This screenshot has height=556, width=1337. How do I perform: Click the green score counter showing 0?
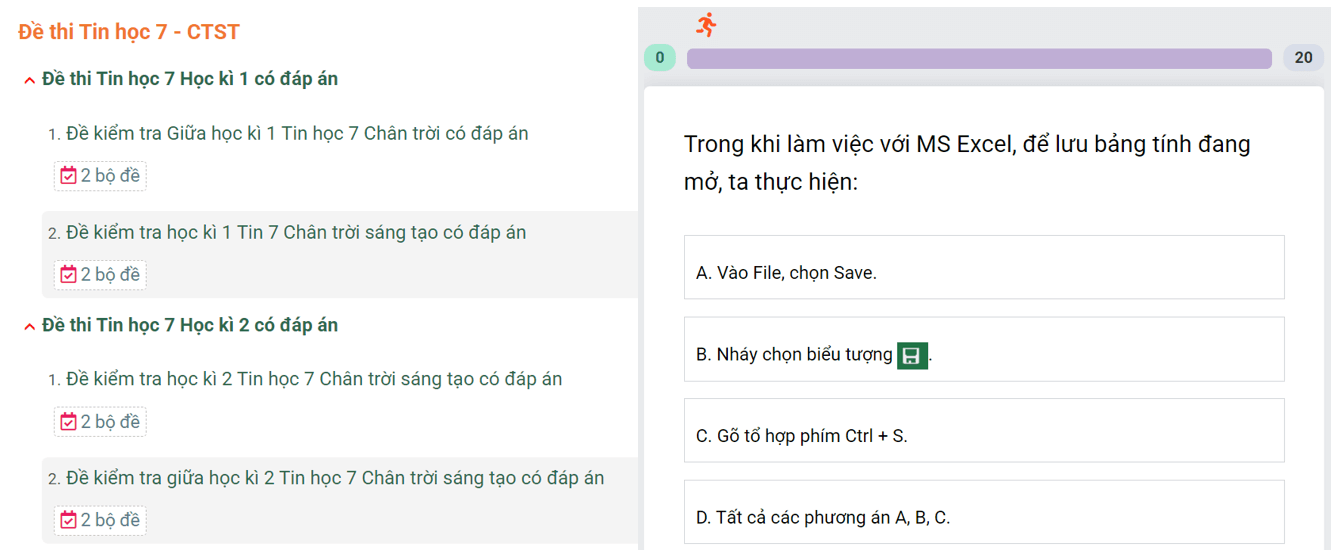click(659, 58)
